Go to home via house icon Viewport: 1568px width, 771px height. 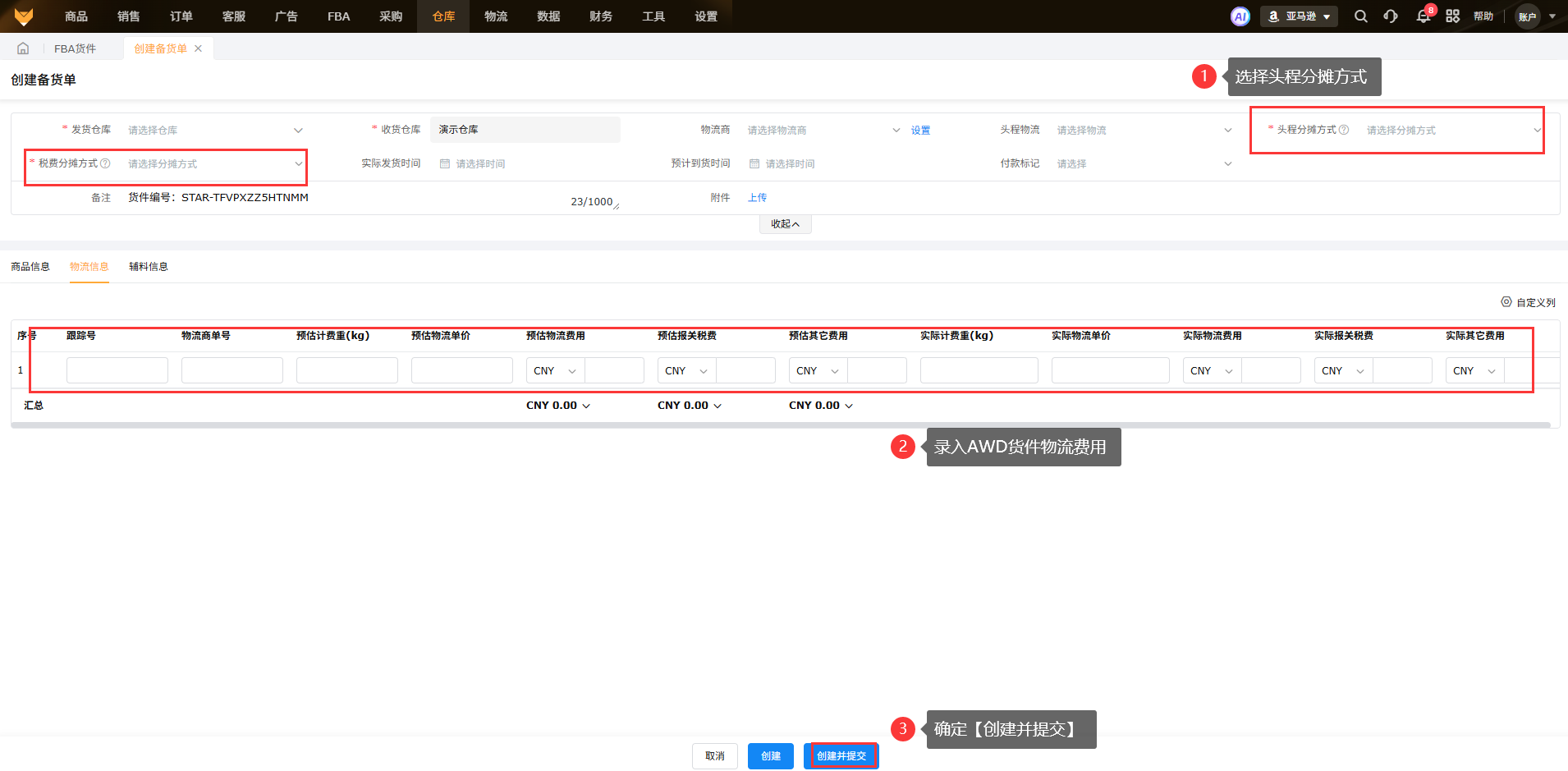click(23, 48)
